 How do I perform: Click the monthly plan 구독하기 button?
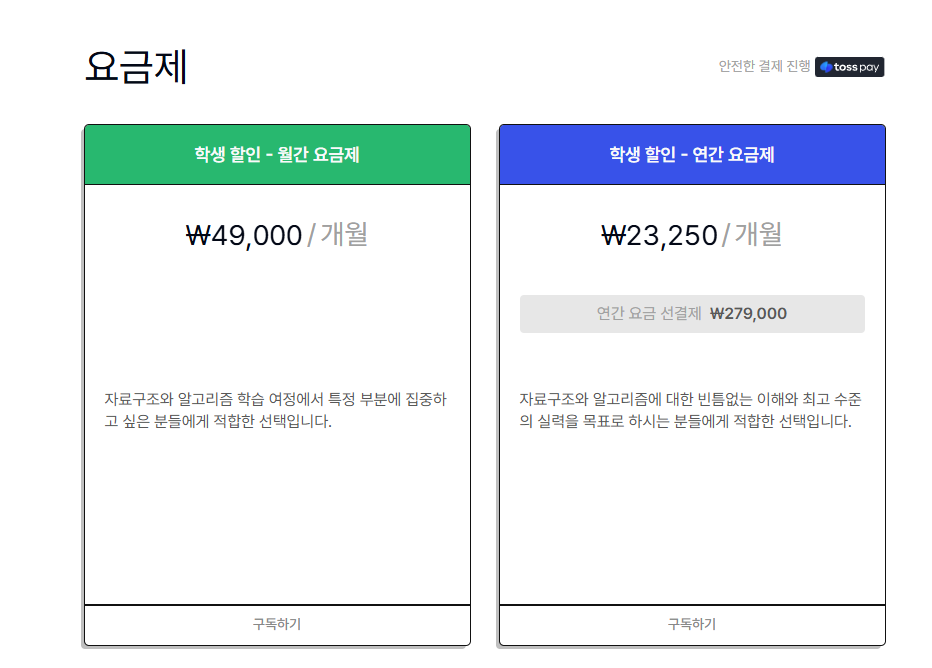(277, 624)
